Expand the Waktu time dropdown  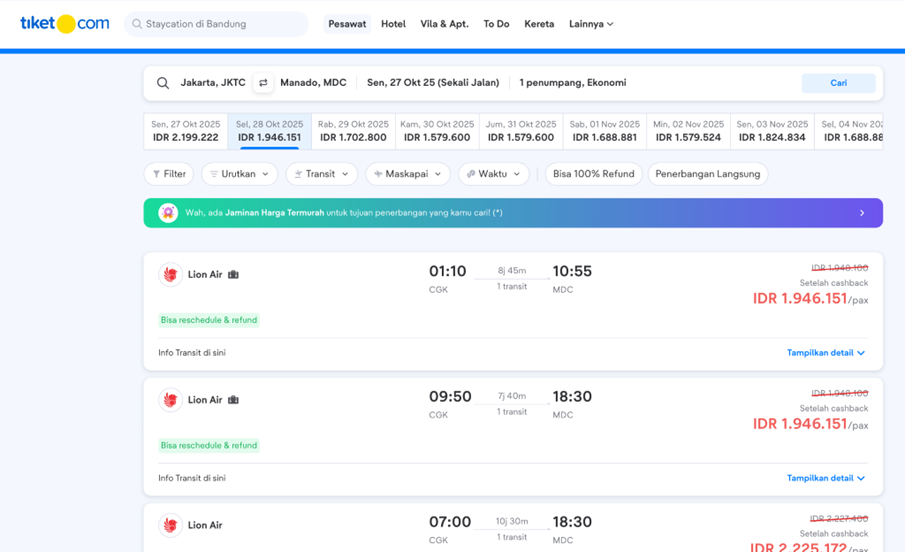493,174
